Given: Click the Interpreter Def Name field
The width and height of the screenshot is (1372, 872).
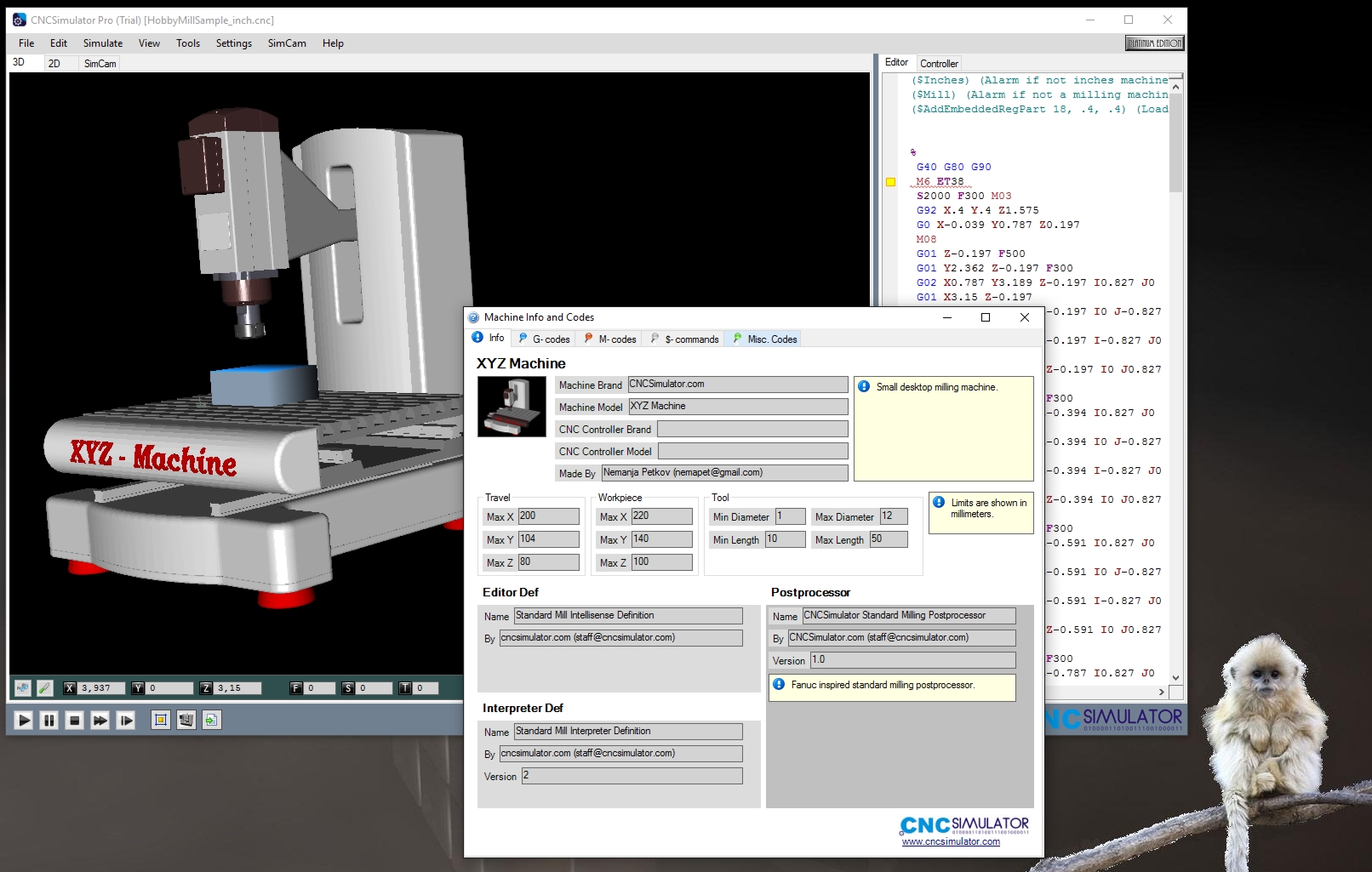Looking at the screenshot, I should pos(628,732).
